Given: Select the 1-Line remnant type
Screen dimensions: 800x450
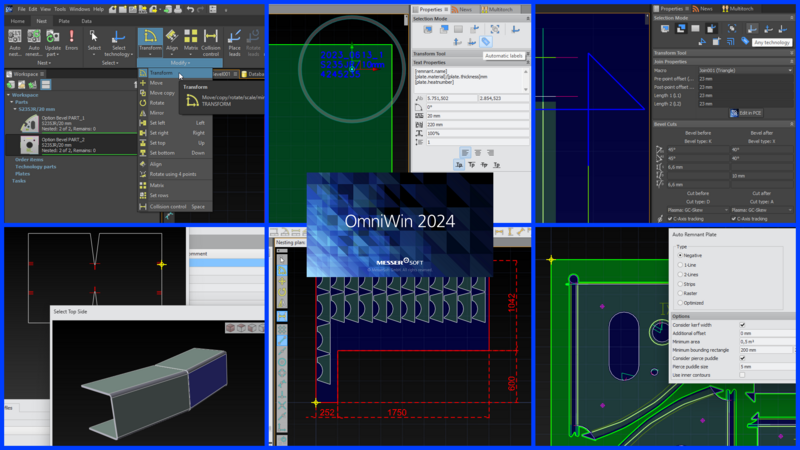Looking at the screenshot, I should click(680, 265).
